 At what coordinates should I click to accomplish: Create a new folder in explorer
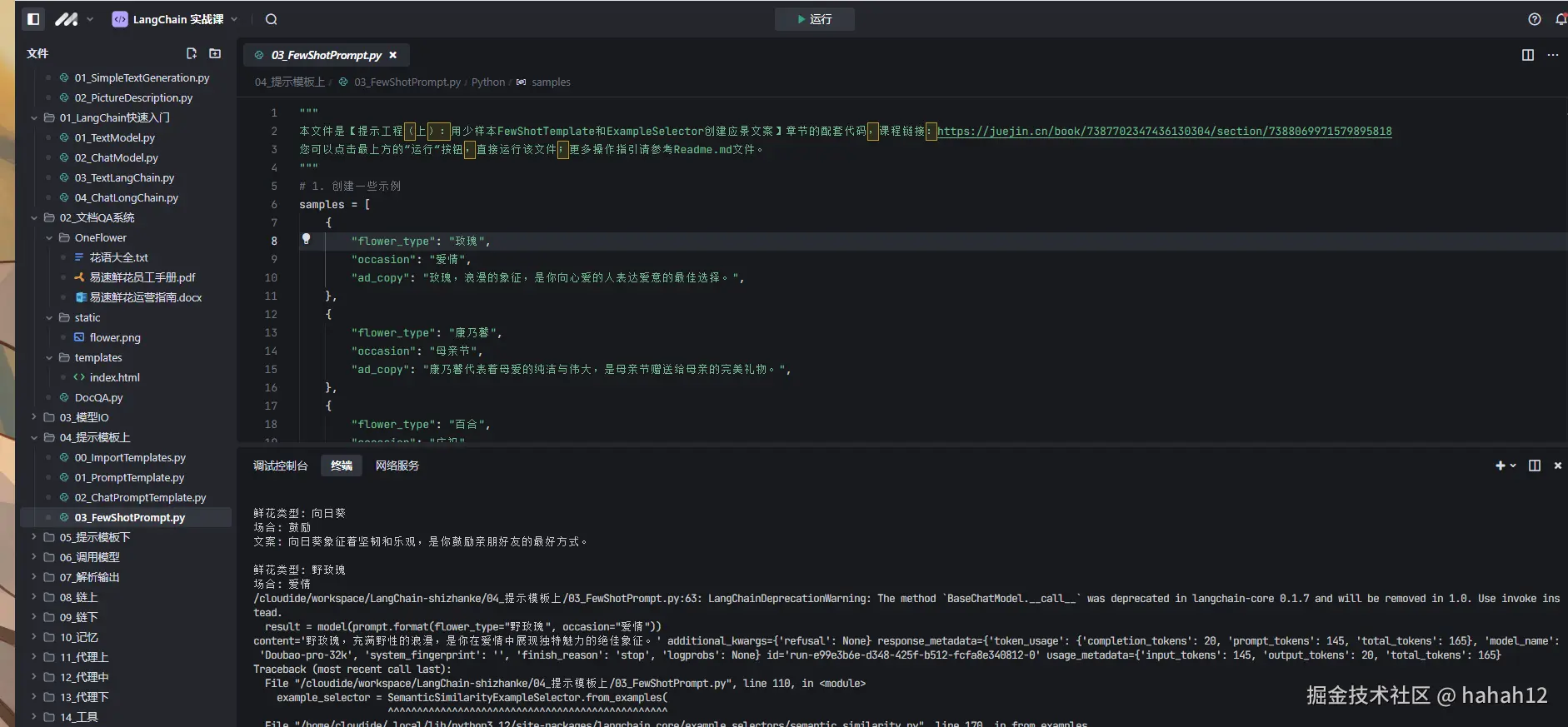(215, 53)
